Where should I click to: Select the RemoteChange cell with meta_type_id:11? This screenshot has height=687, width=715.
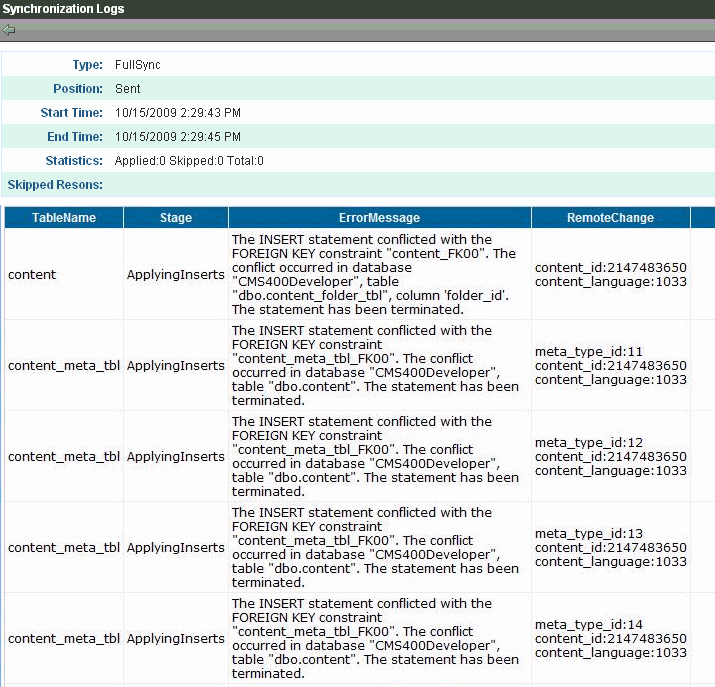610,365
